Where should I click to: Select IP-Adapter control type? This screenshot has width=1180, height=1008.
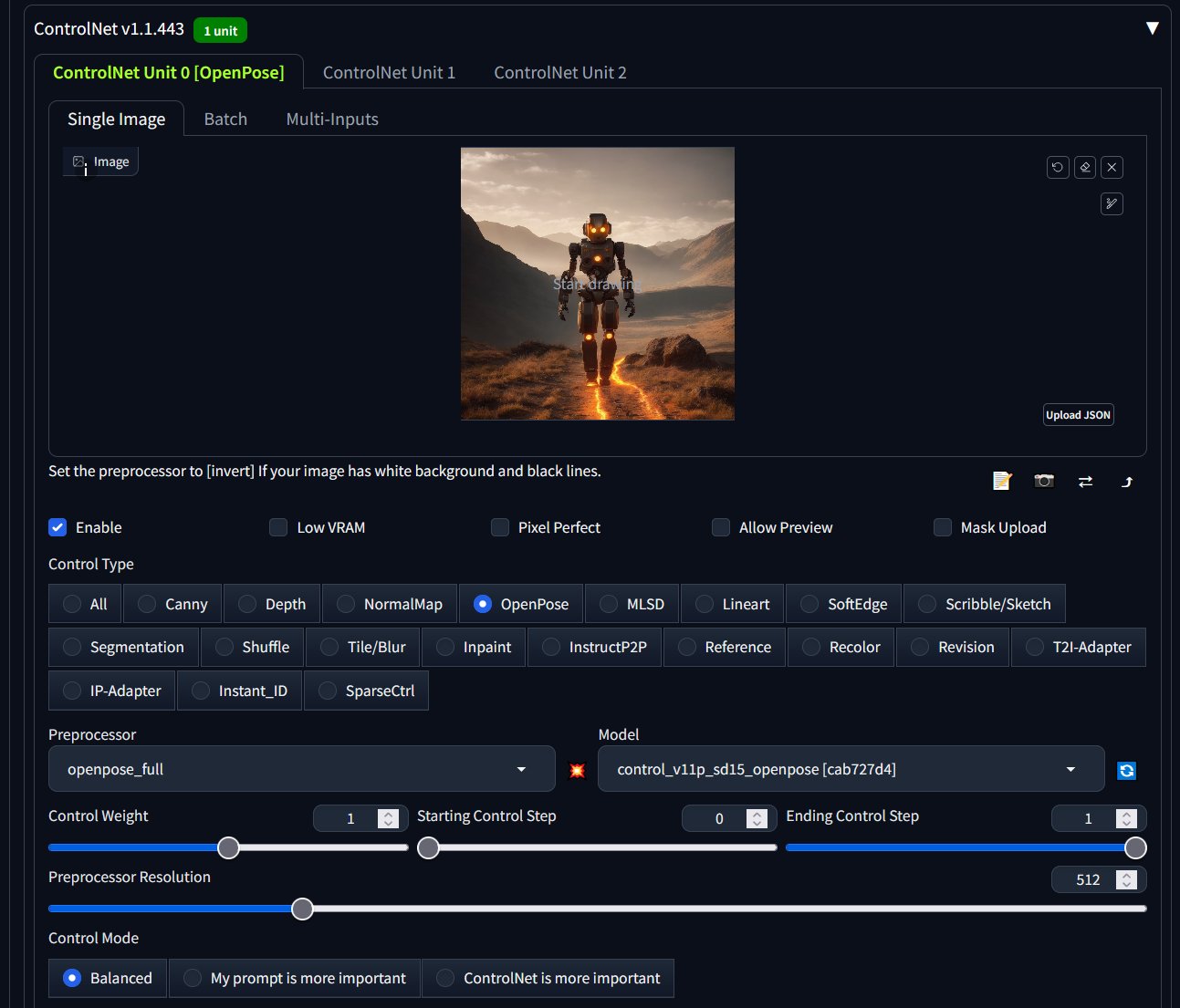point(111,691)
